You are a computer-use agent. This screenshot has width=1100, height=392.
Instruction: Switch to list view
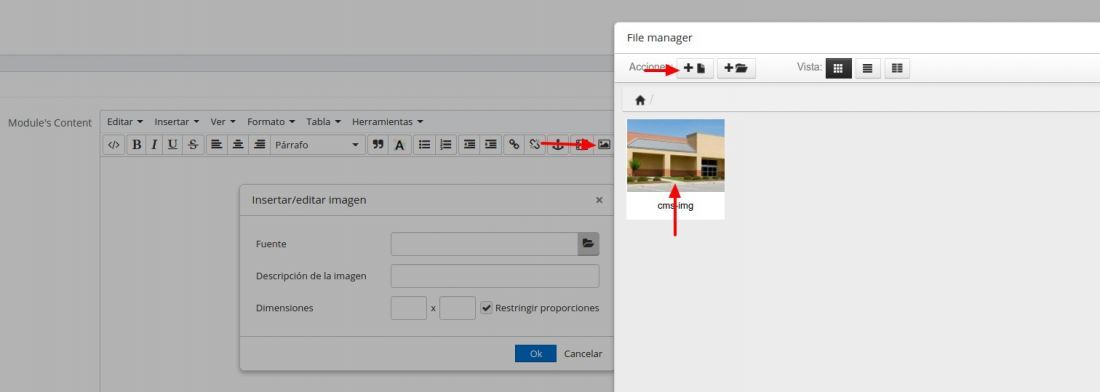[x=867, y=68]
